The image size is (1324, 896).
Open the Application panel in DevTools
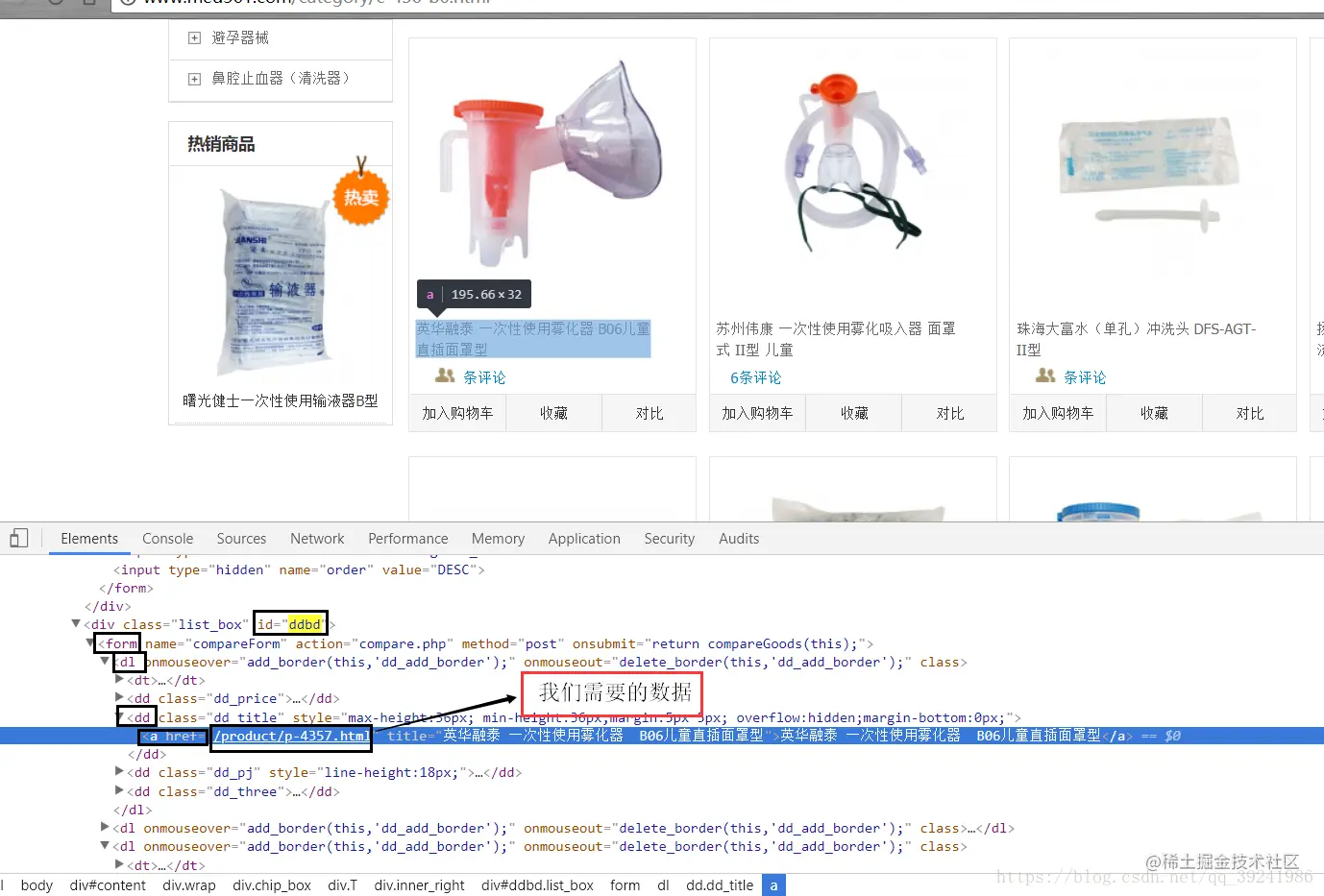pos(584,538)
